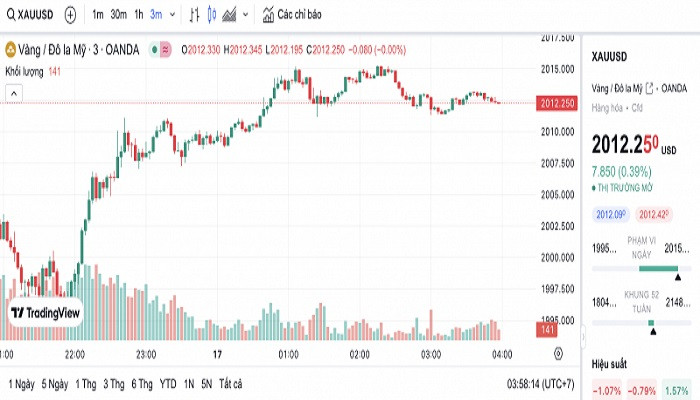Image resolution: width=700 pixels, height=400 pixels.
Task: Select the bar chart style icon
Action: pos(193,15)
